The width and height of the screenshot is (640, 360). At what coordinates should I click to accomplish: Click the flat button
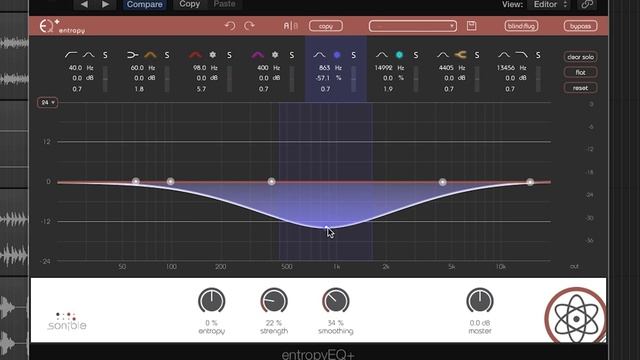[x=580, y=73]
